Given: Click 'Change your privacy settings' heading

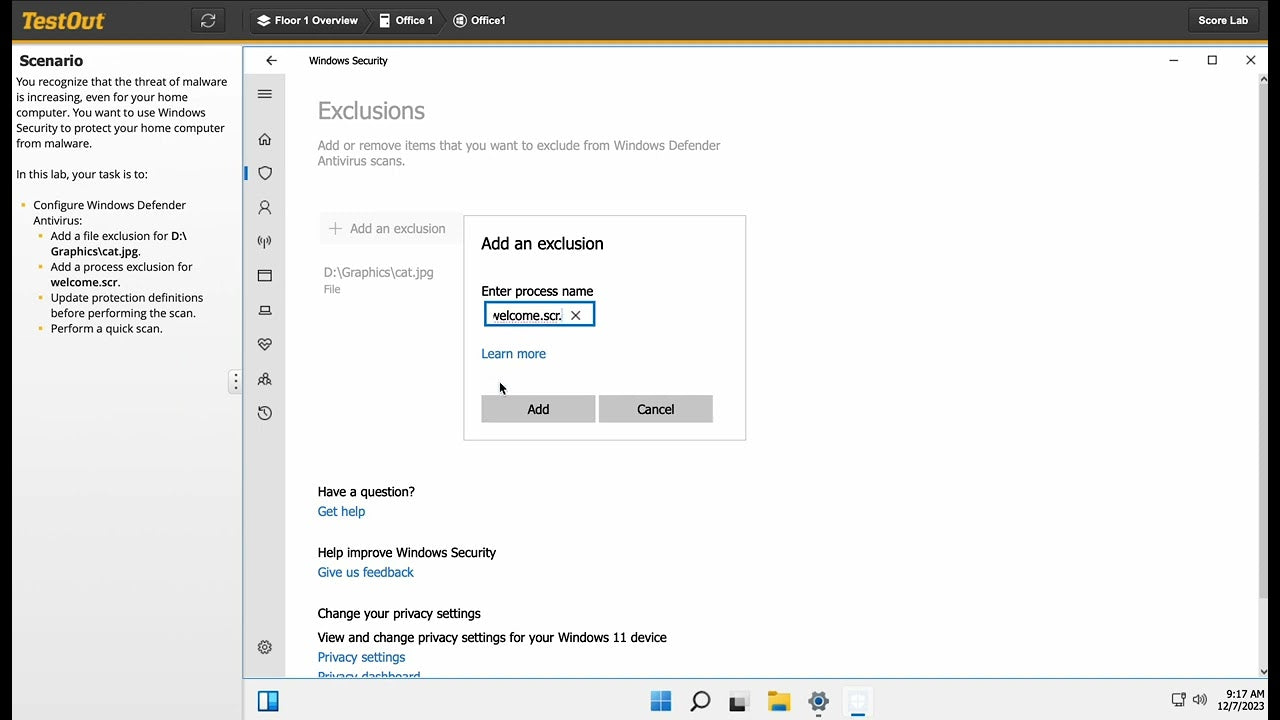Looking at the screenshot, I should tap(399, 614).
